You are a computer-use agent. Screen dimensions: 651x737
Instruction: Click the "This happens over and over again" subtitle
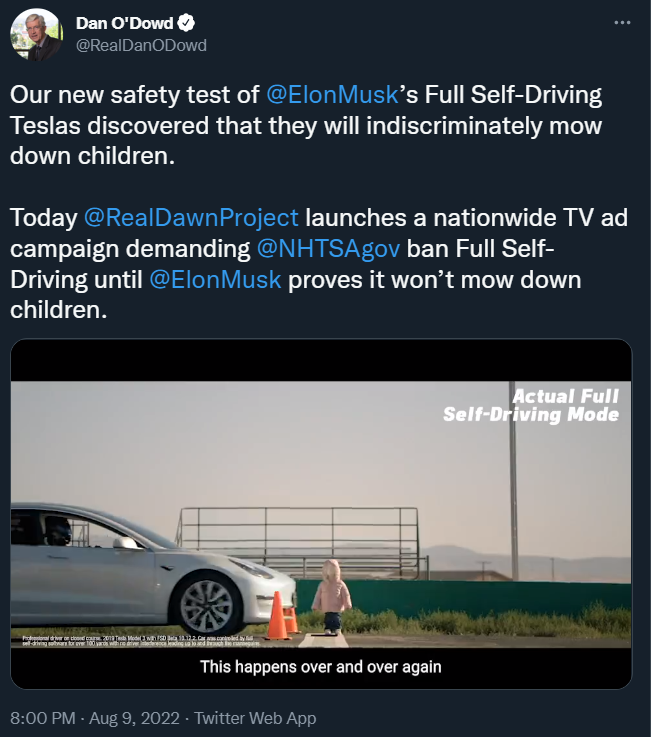click(x=321, y=666)
